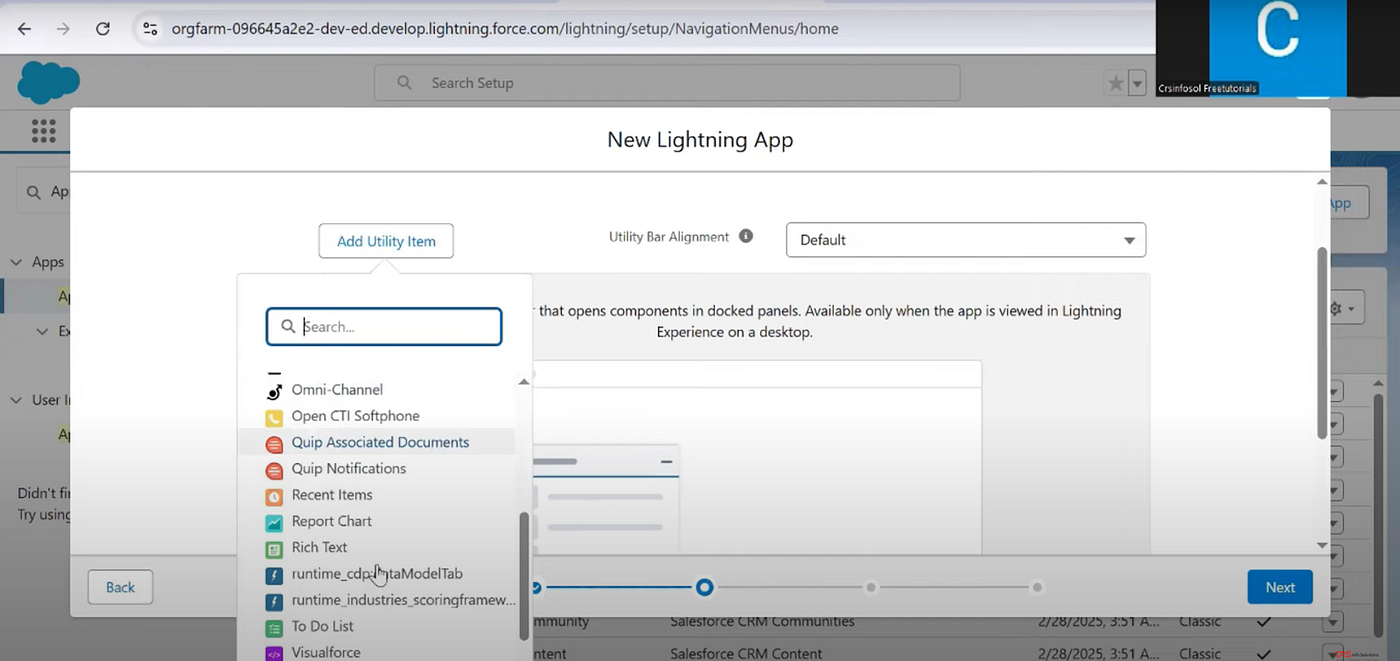This screenshot has height=661, width=1400.
Task: Click the runtime_cdp DataModelTab lightning icon
Action: (x=274, y=575)
